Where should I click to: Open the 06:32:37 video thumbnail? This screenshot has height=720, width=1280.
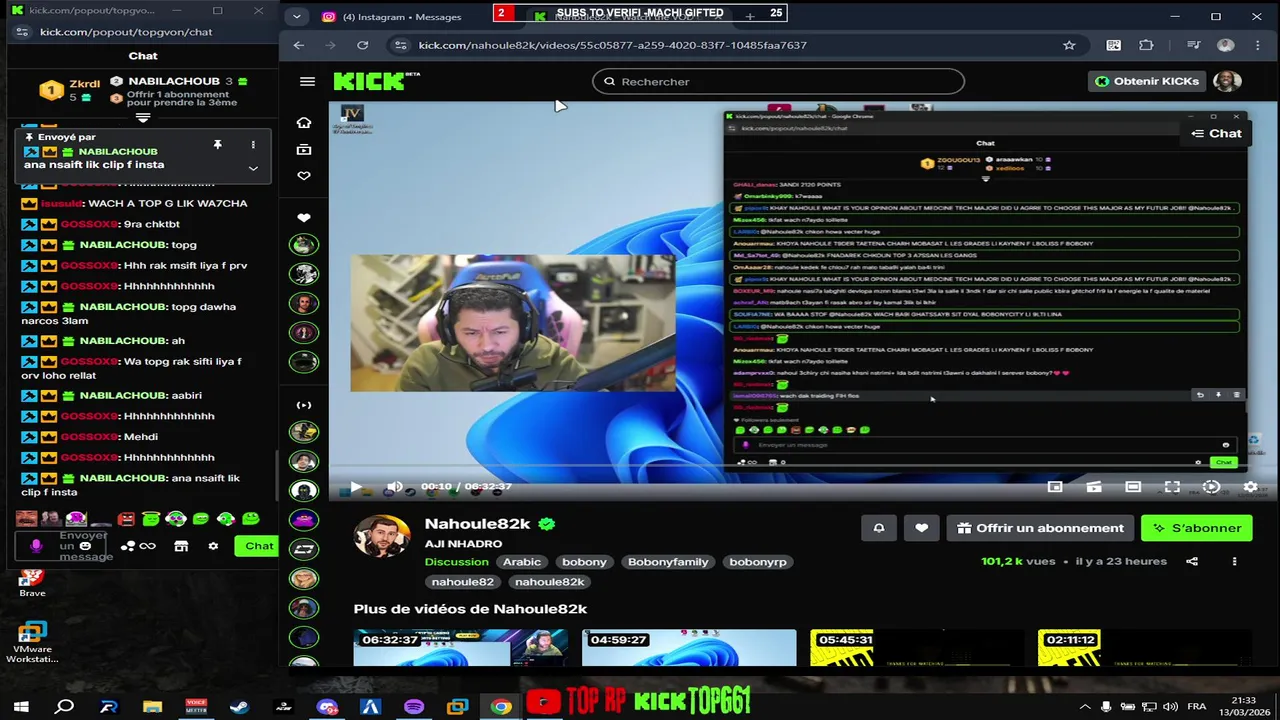461,647
